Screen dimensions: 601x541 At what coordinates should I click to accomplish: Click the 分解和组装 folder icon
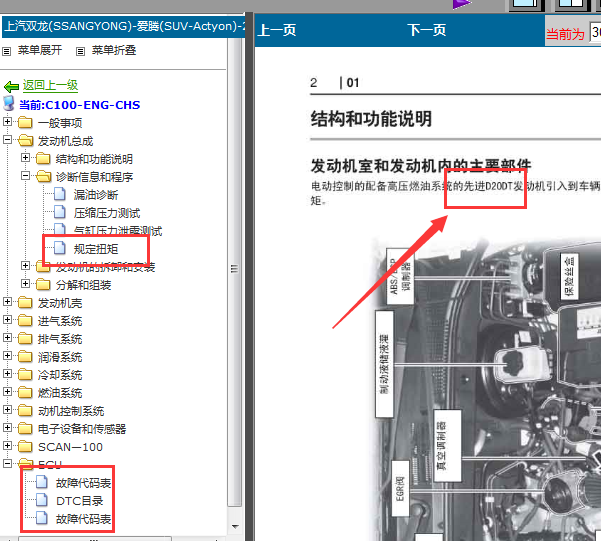(x=43, y=284)
